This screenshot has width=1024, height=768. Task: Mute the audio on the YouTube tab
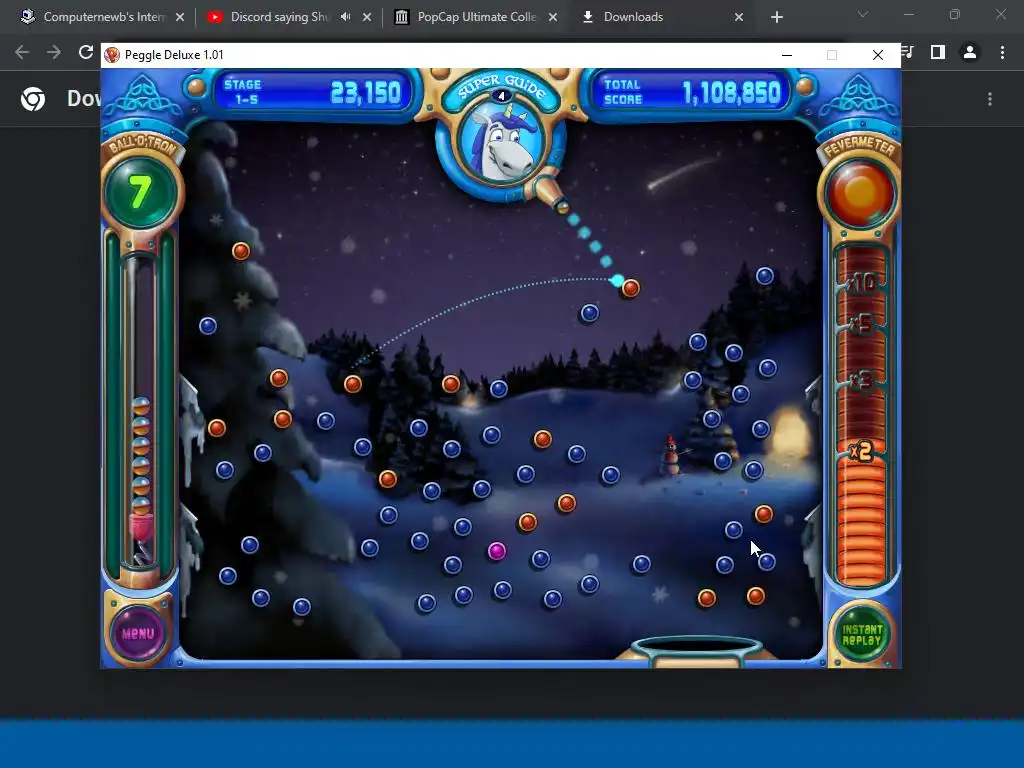coord(345,17)
